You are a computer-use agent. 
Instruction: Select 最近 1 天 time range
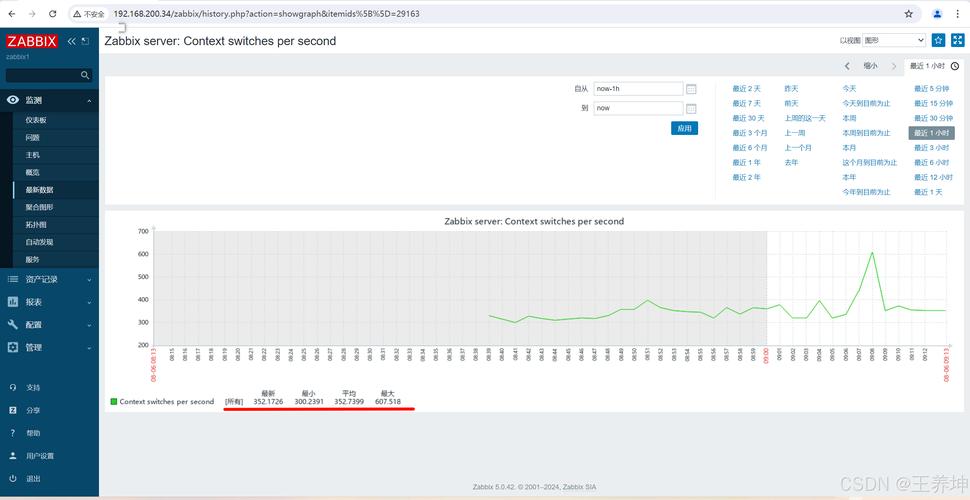(928, 192)
